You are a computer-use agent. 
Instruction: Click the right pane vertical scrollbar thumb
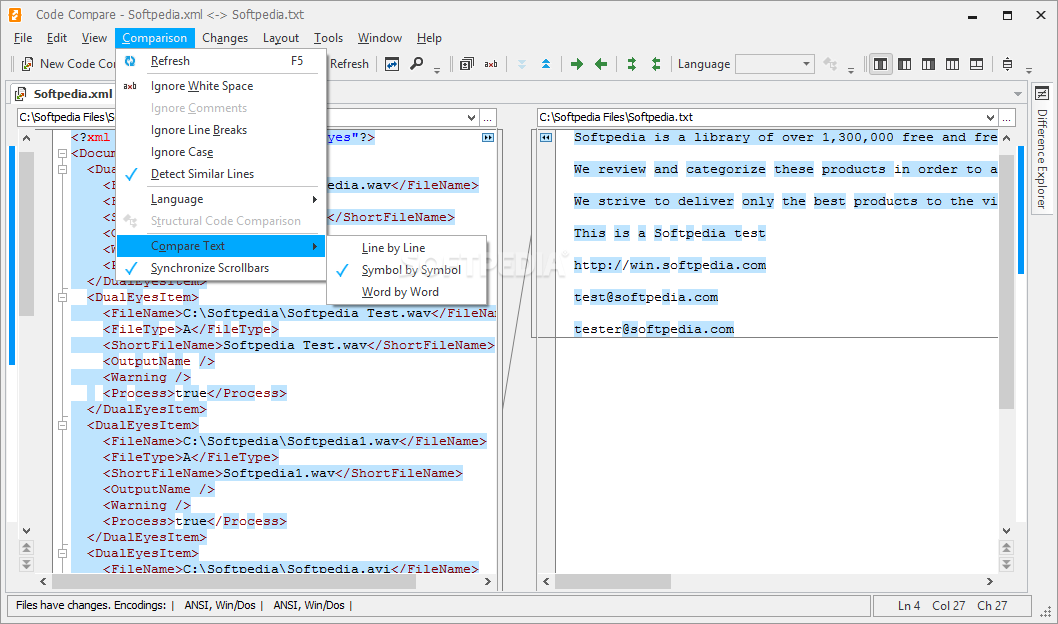pos(1006,281)
